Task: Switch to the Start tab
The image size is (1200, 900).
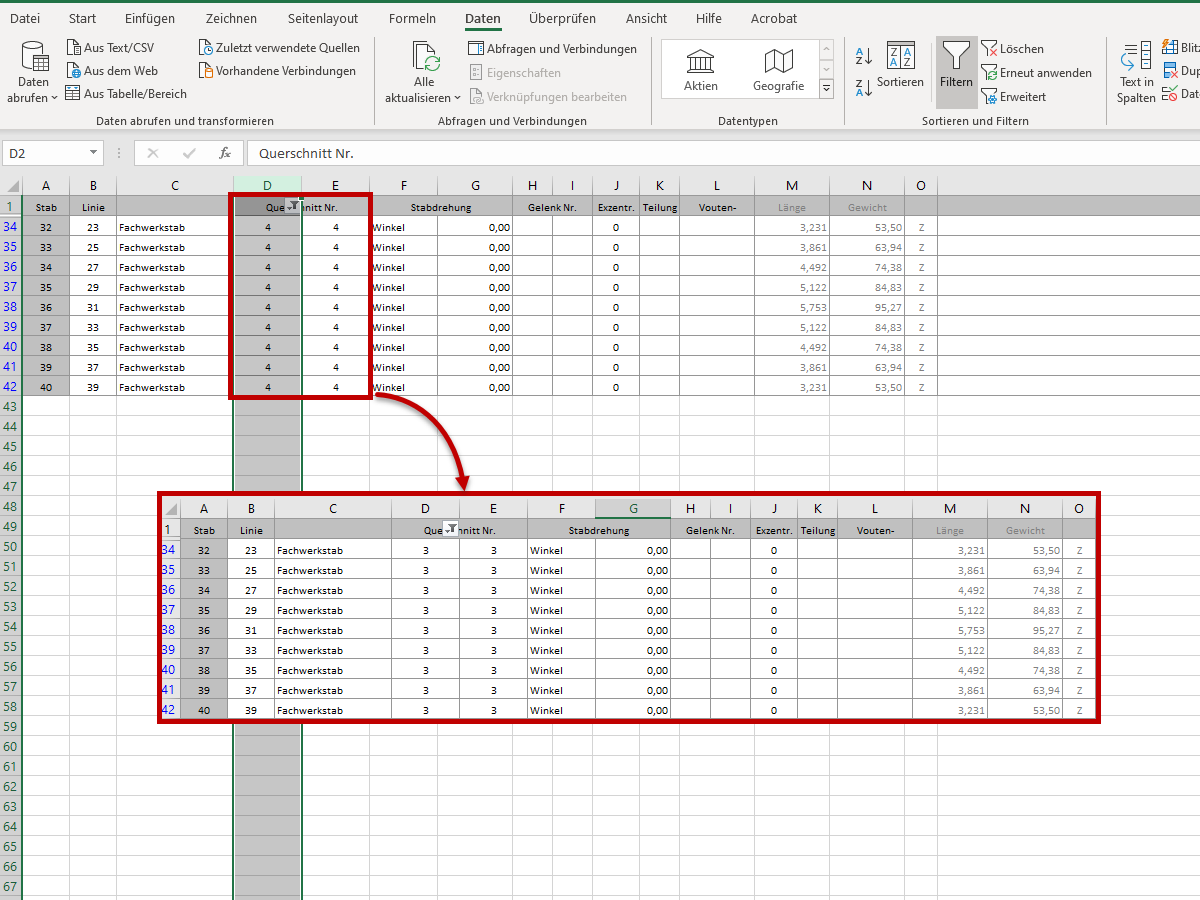Action: 82,18
